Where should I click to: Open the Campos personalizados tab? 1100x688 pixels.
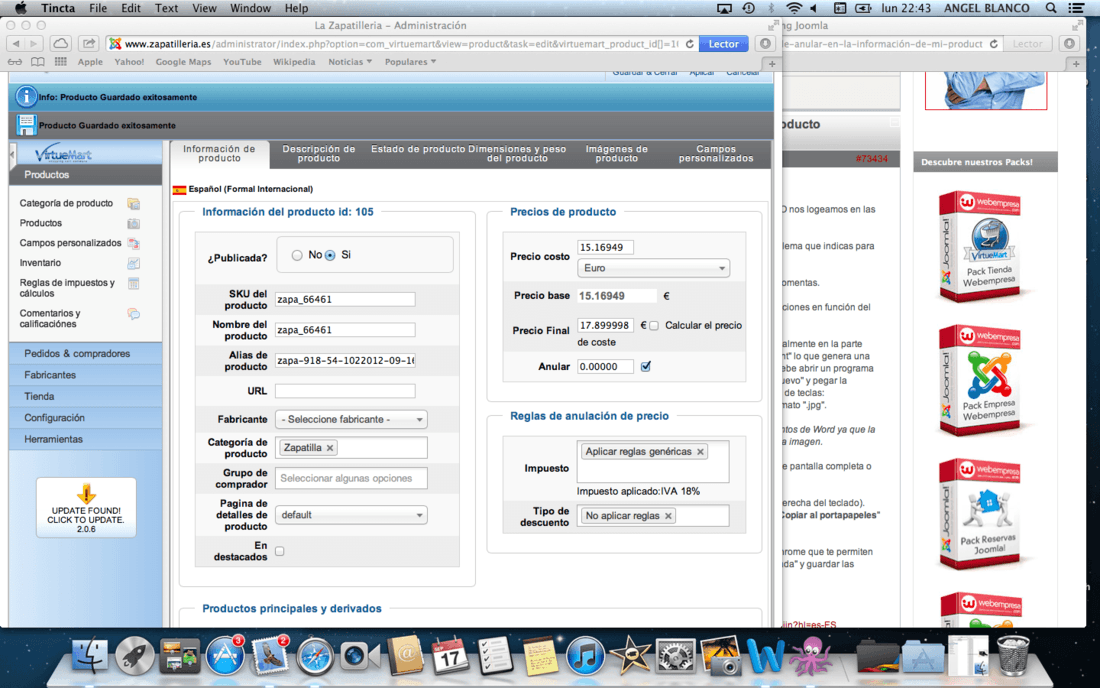(716, 154)
